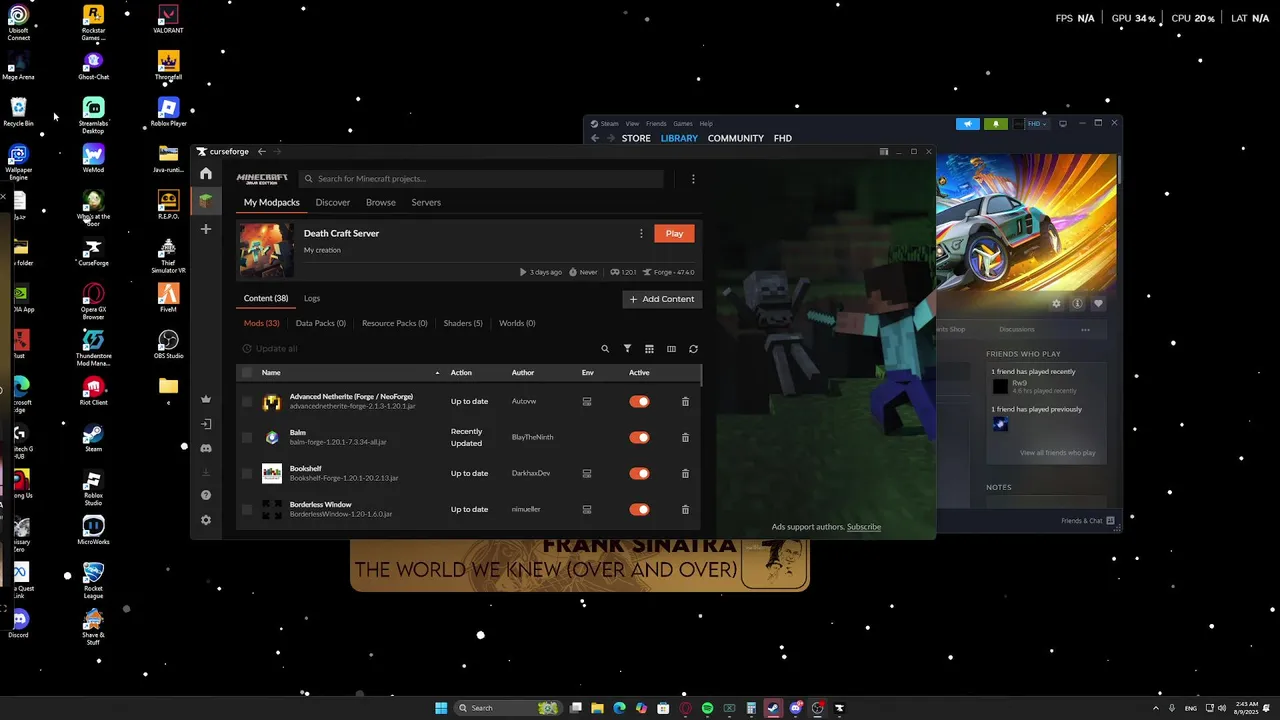
Task: Click plus icon to add a game
Action: pyautogui.click(x=206, y=229)
